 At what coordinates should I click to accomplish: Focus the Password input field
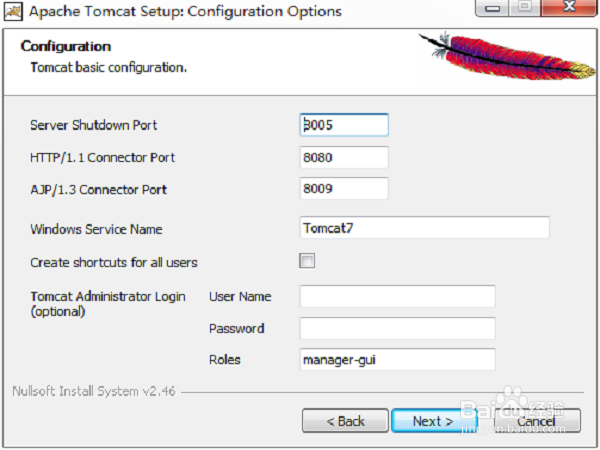(x=397, y=328)
